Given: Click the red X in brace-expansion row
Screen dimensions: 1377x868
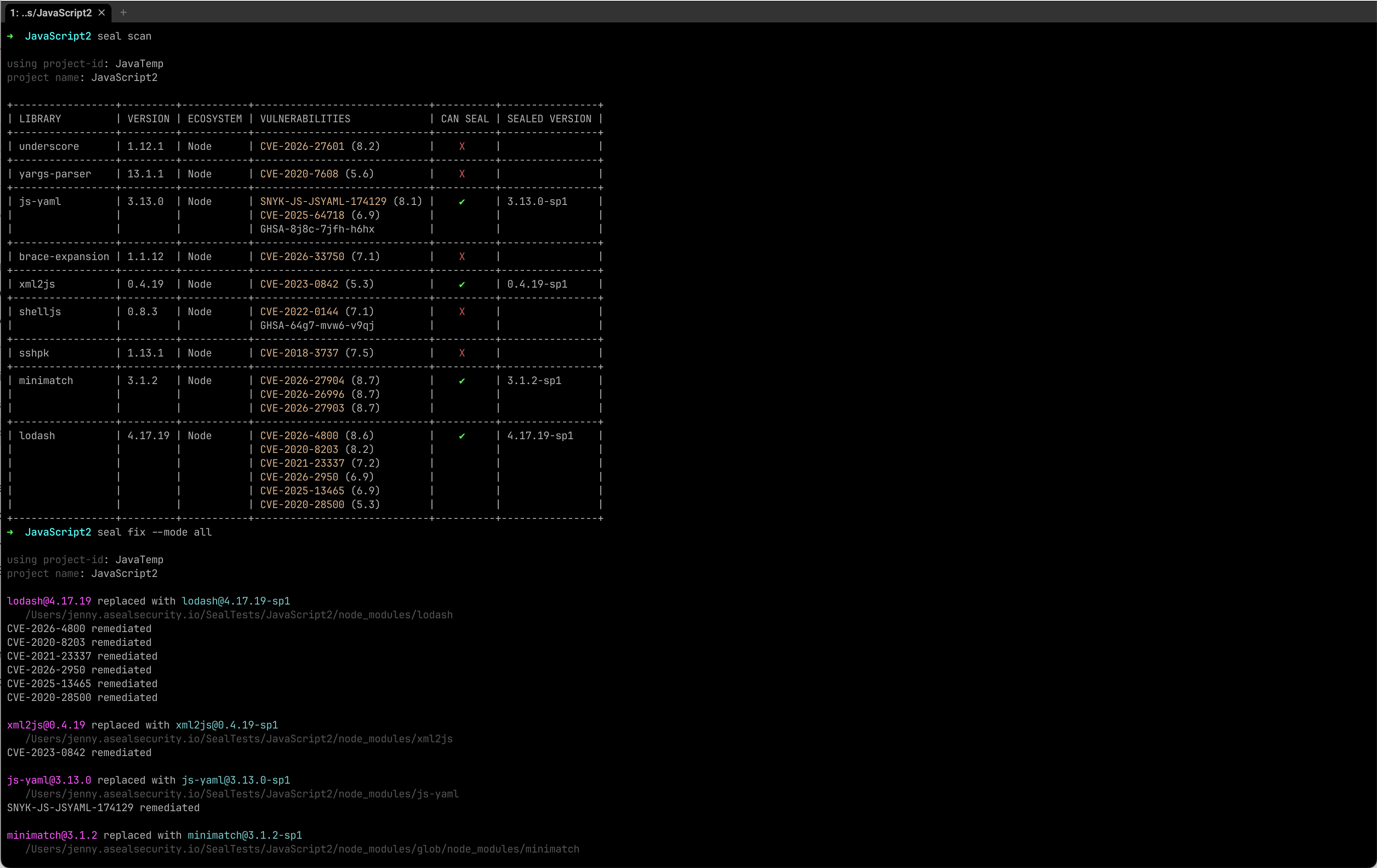Looking at the screenshot, I should pos(462,257).
